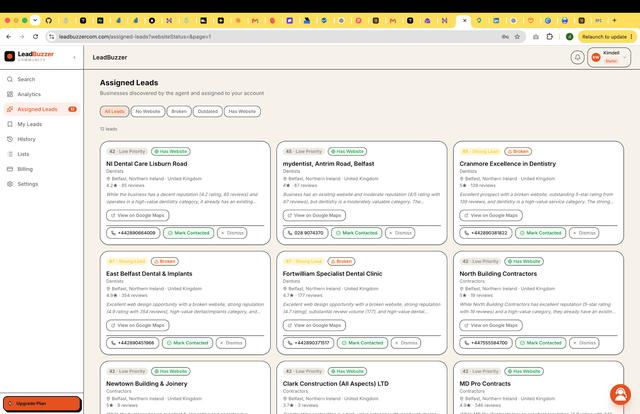The image size is (640, 414).
Task: Dismiss Fortwilliam Specialist Dental Clinic lead
Action: pyautogui.click(x=406, y=343)
